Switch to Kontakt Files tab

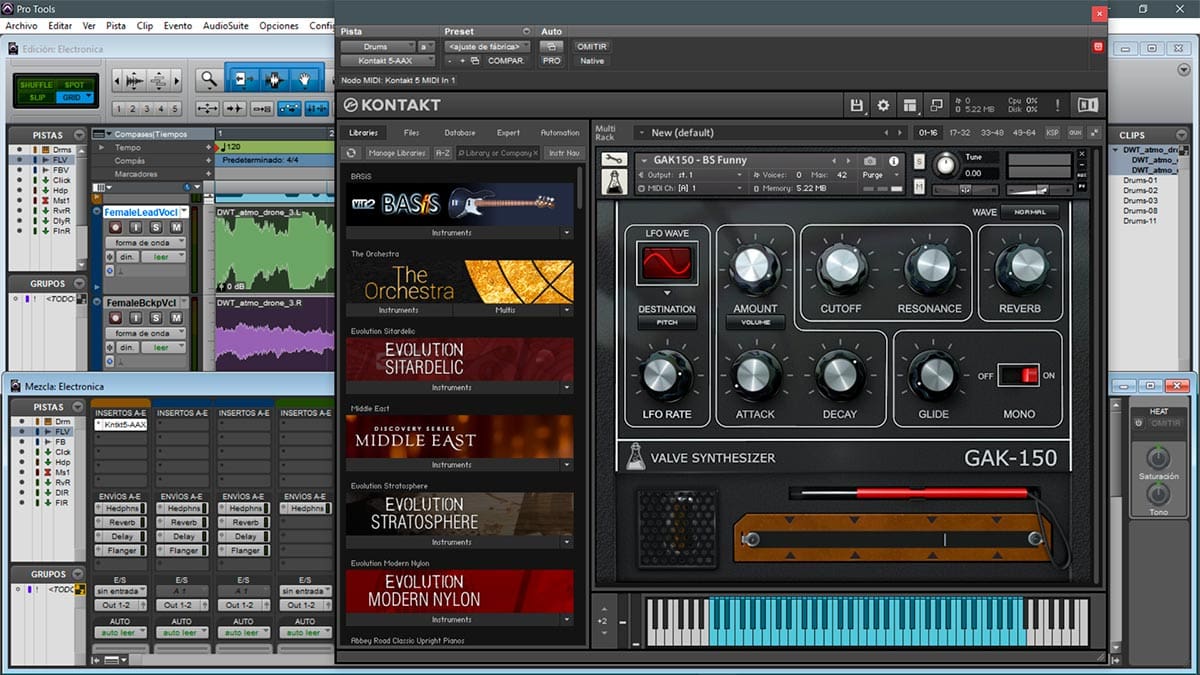click(412, 132)
